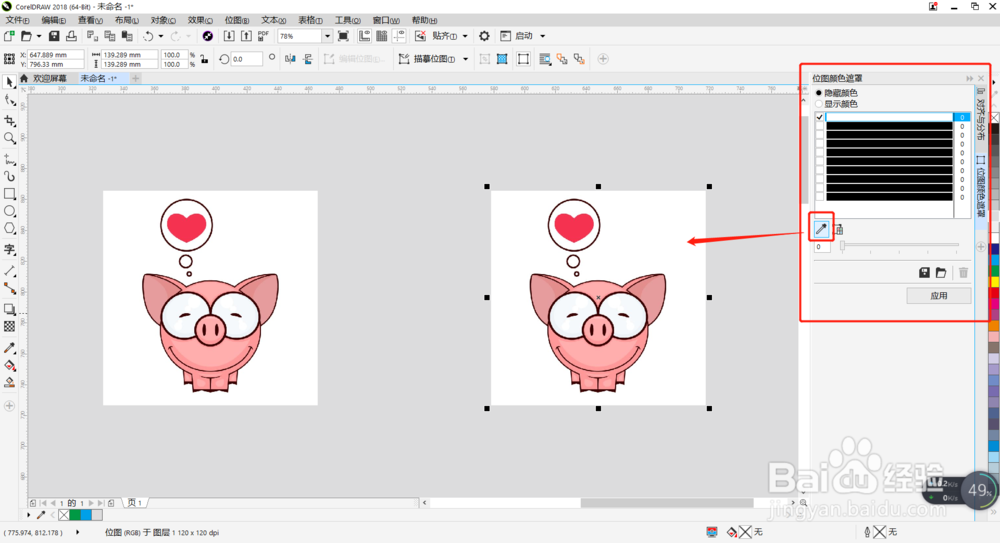Open the zoom level dropdown
1000x543 pixels.
(327, 36)
